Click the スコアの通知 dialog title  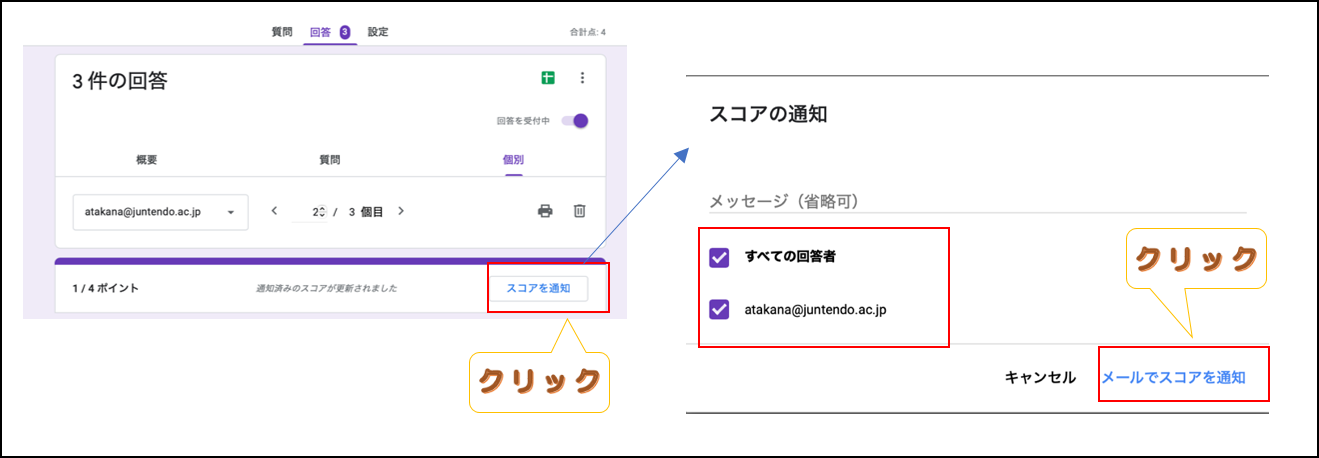(768, 114)
